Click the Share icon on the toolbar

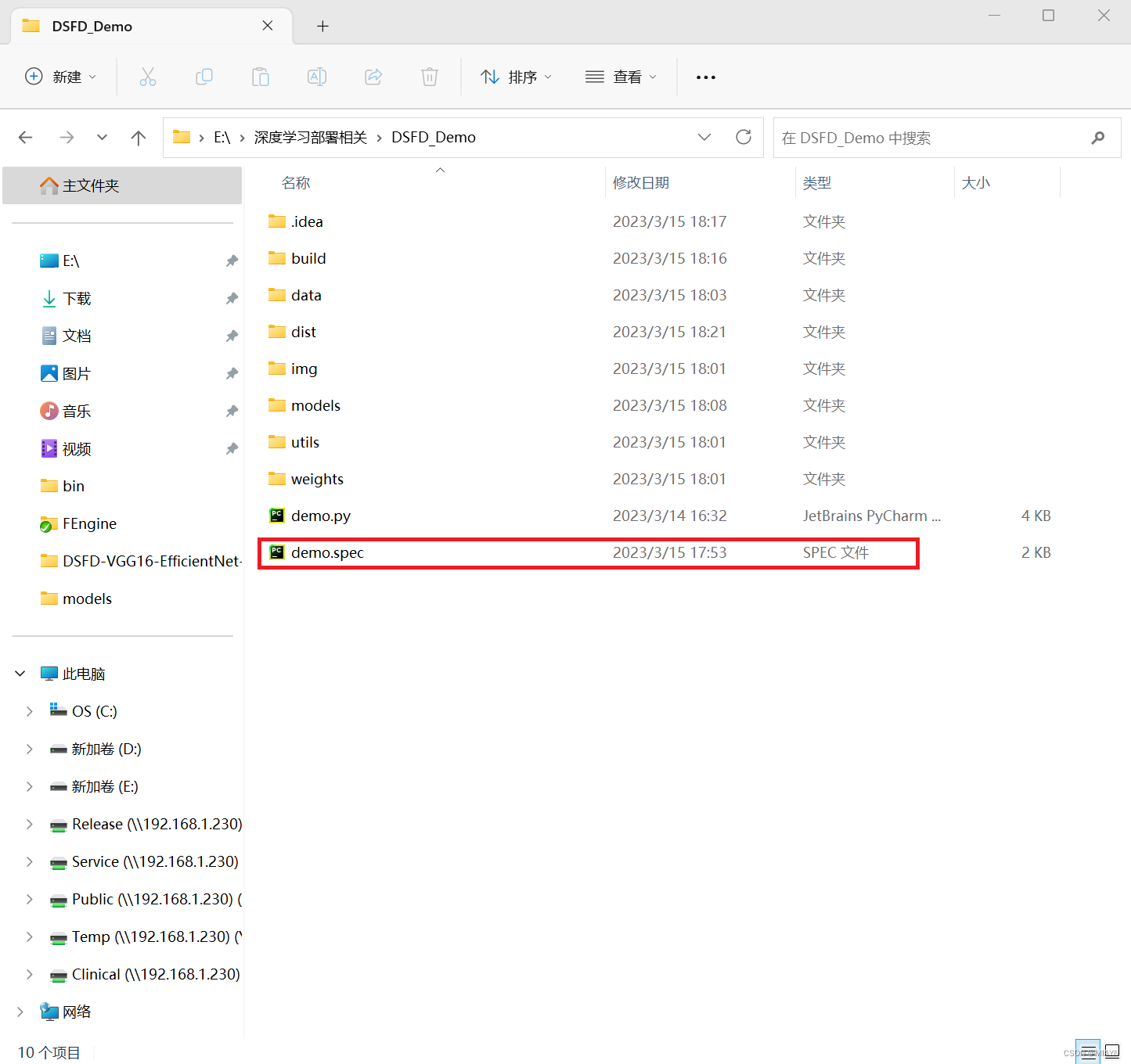pos(373,77)
